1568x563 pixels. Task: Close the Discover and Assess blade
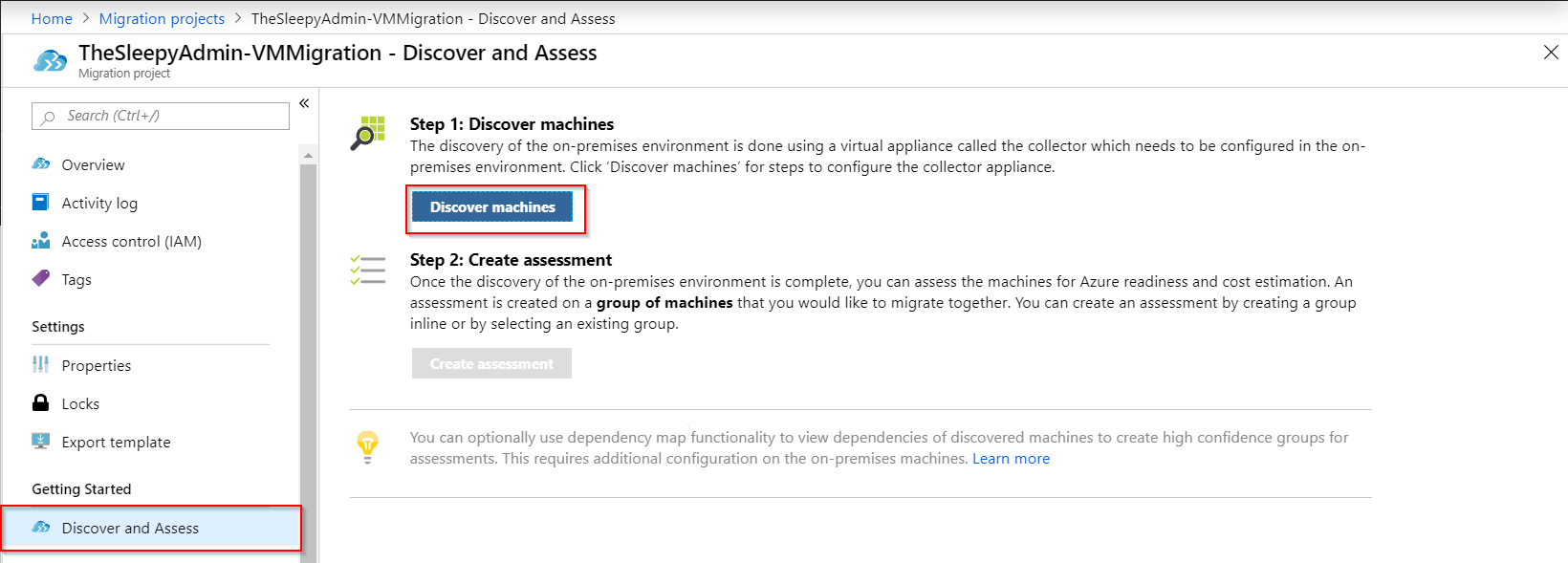[1551, 53]
